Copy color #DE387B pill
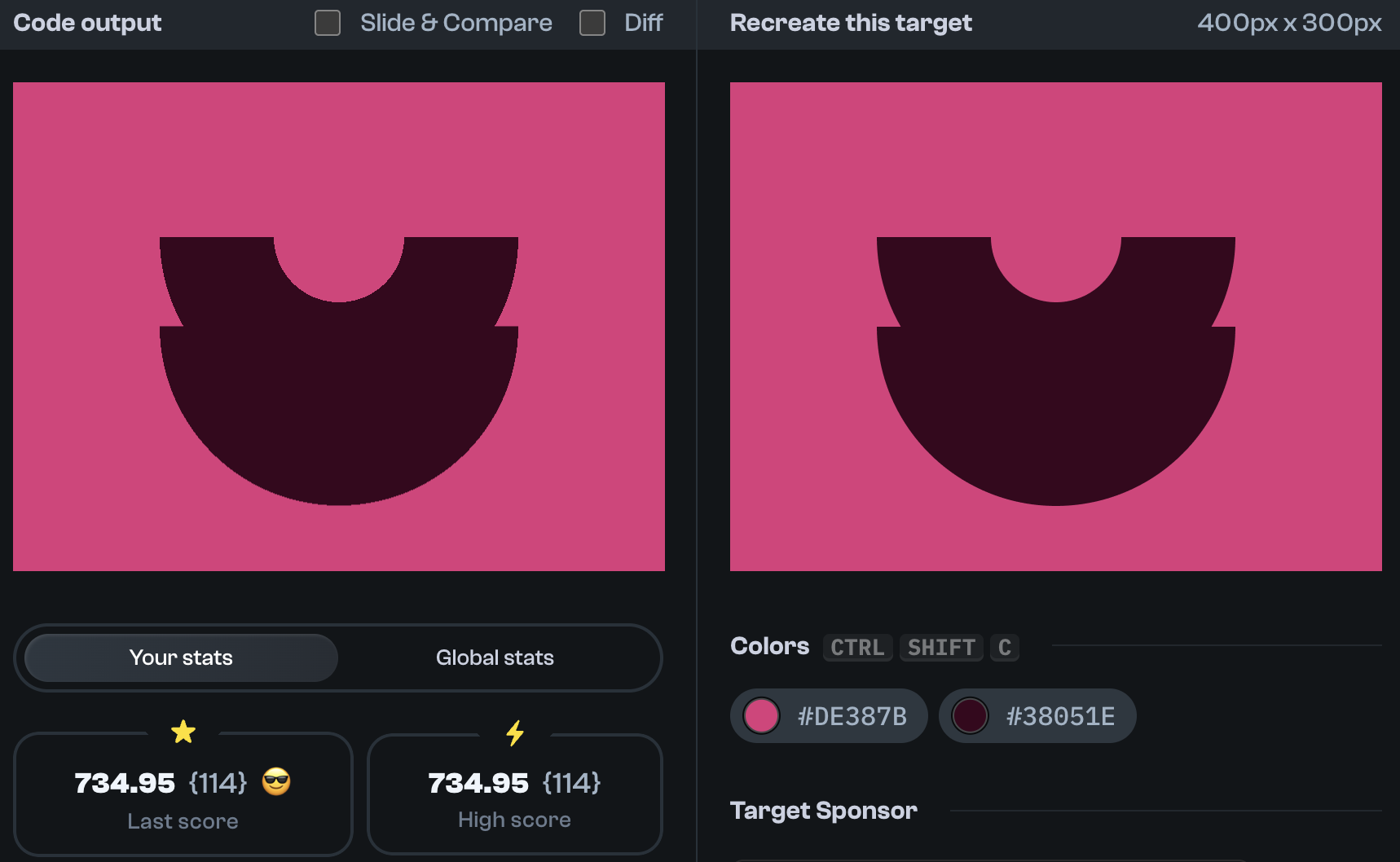Viewport: 1400px width, 862px height. (x=829, y=716)
